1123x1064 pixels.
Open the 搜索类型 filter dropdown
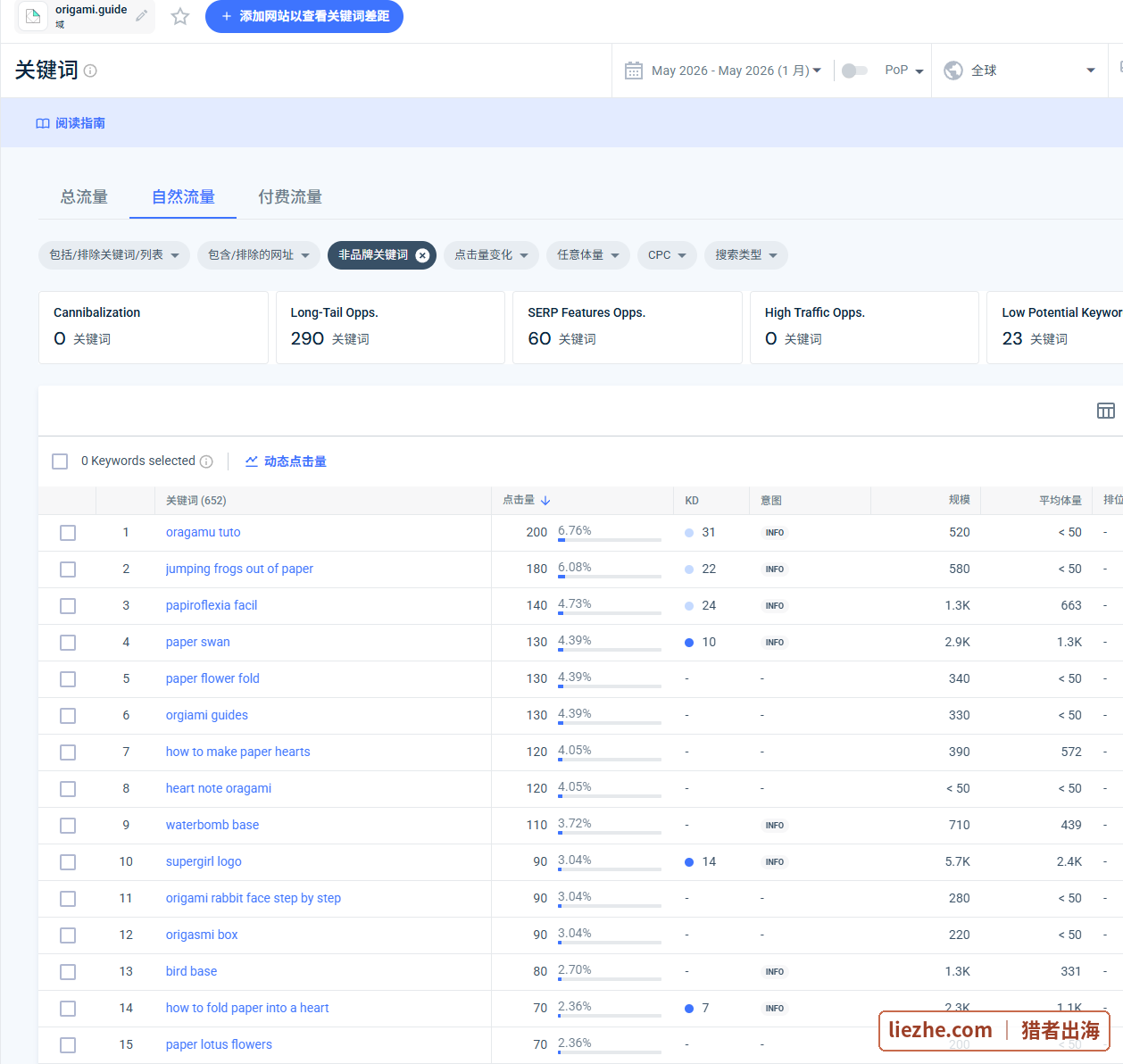point(746,255)
